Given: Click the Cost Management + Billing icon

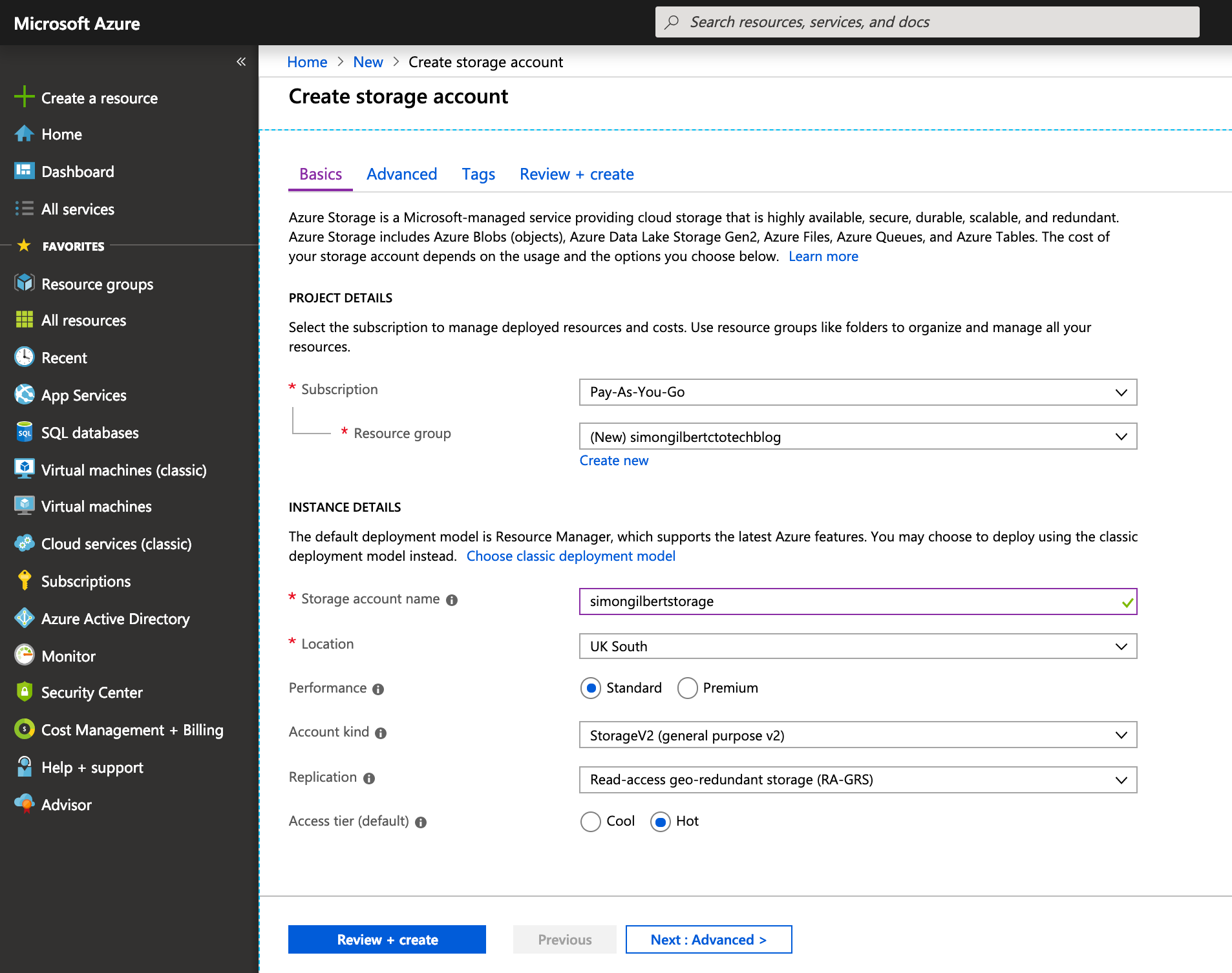Looking at the screenshot, I should tap(24, 729).
